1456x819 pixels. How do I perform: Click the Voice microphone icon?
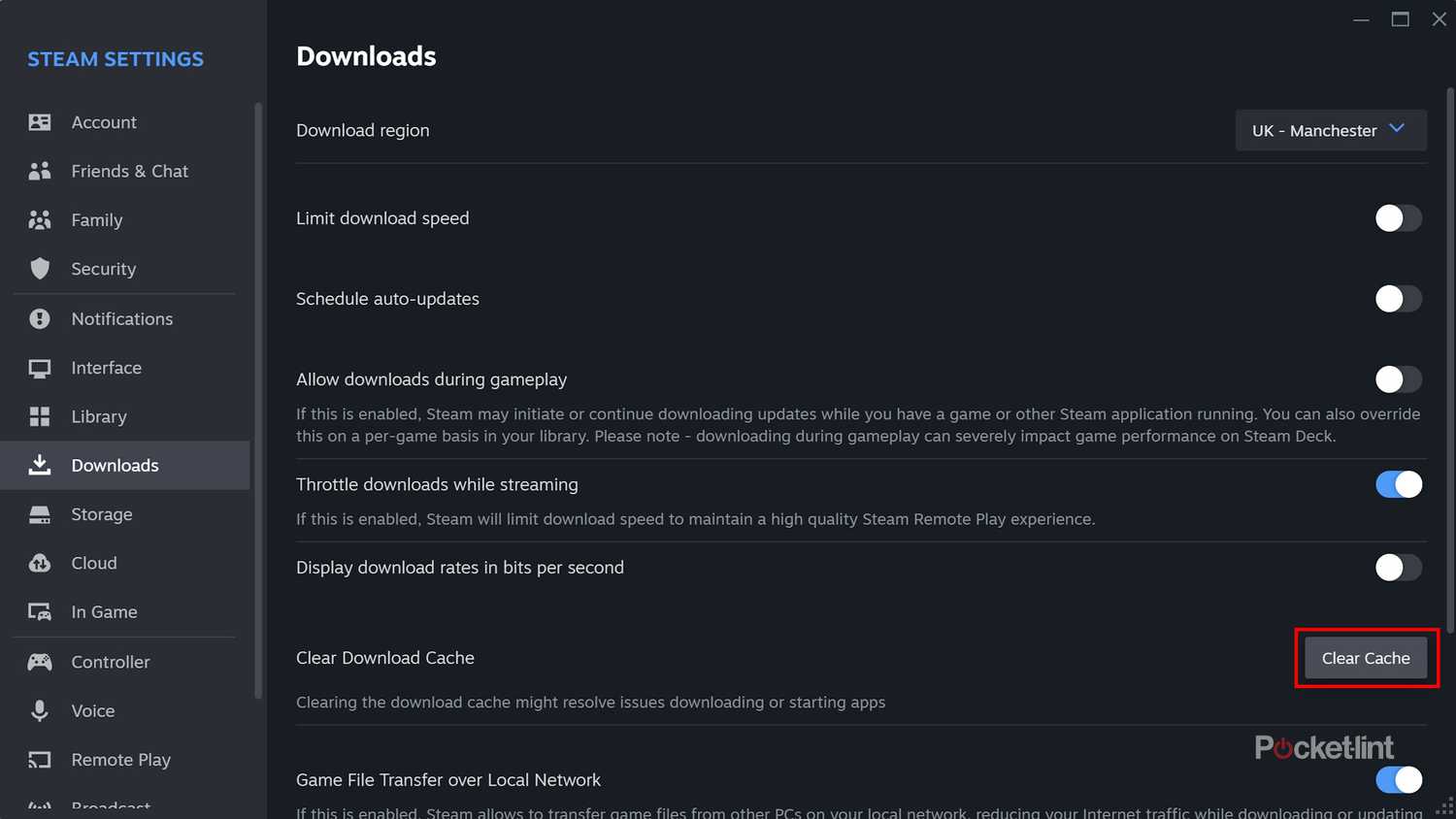tap(39, 710)
